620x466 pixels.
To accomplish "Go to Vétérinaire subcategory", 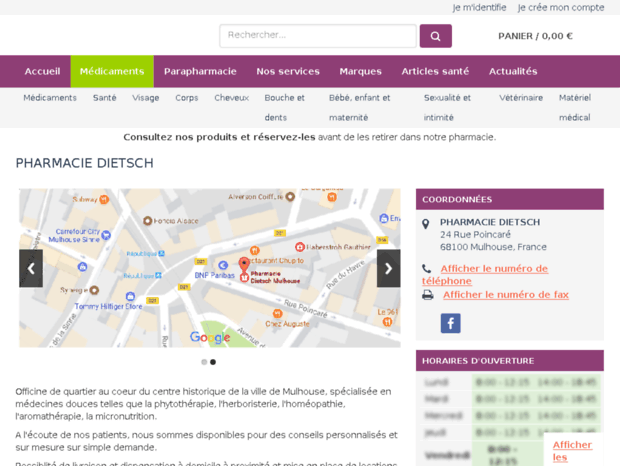I will click(521, 98).
